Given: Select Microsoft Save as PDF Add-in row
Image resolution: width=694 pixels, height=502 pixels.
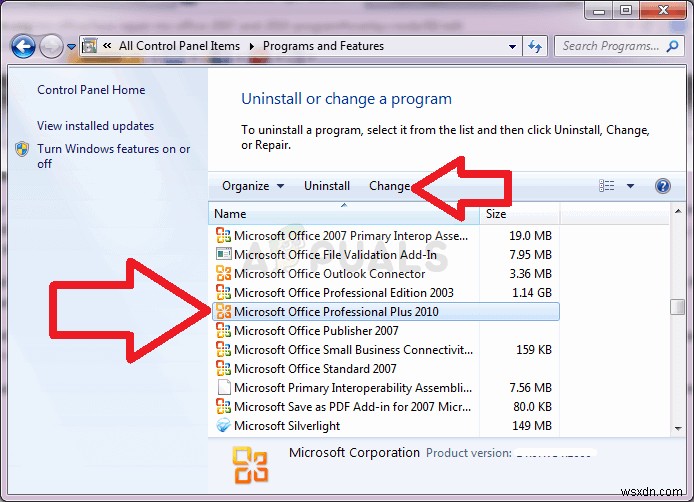Looking at the screenshot, I should click(x=384, y=406).
